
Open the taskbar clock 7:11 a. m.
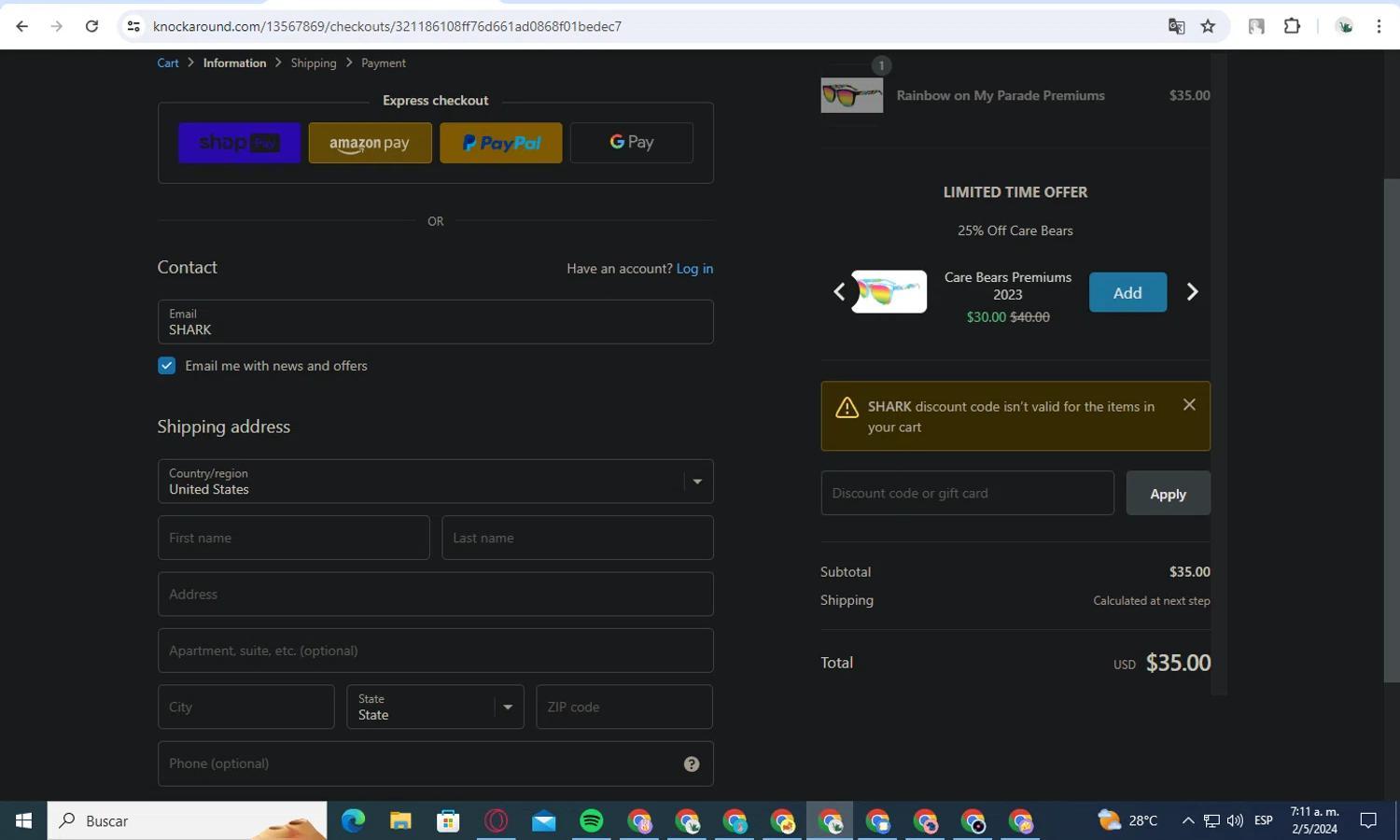[x=1314, y=820]
